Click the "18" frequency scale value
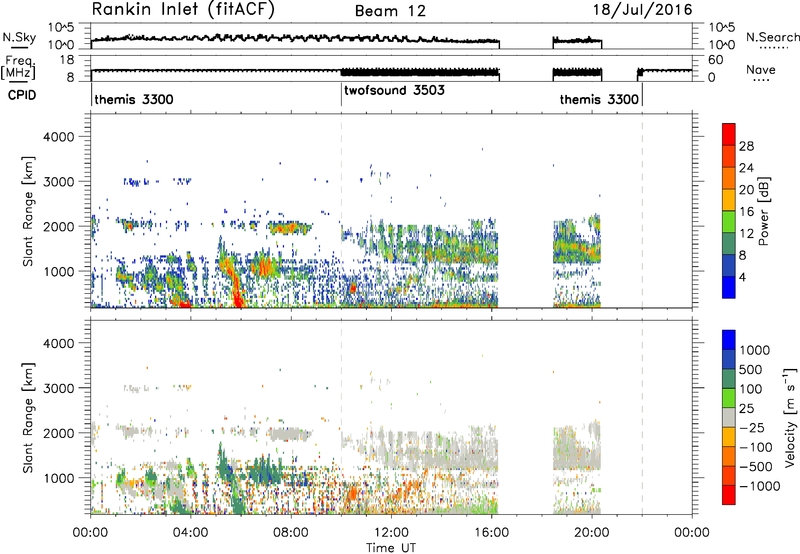 click(x=67, y=60)
